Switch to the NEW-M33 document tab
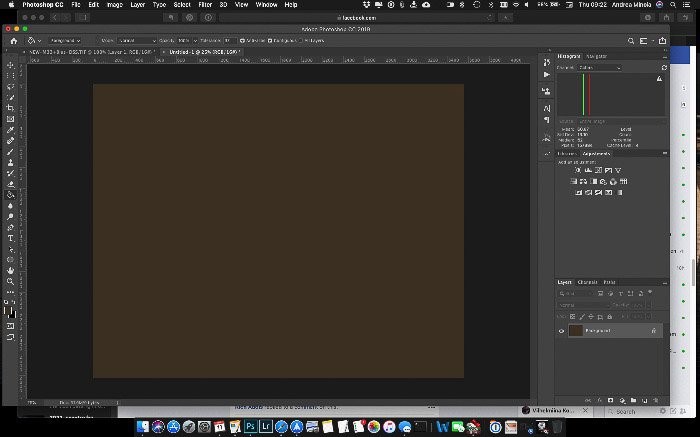700x437 pixels. pyautogui.click(x=92, y=52)
